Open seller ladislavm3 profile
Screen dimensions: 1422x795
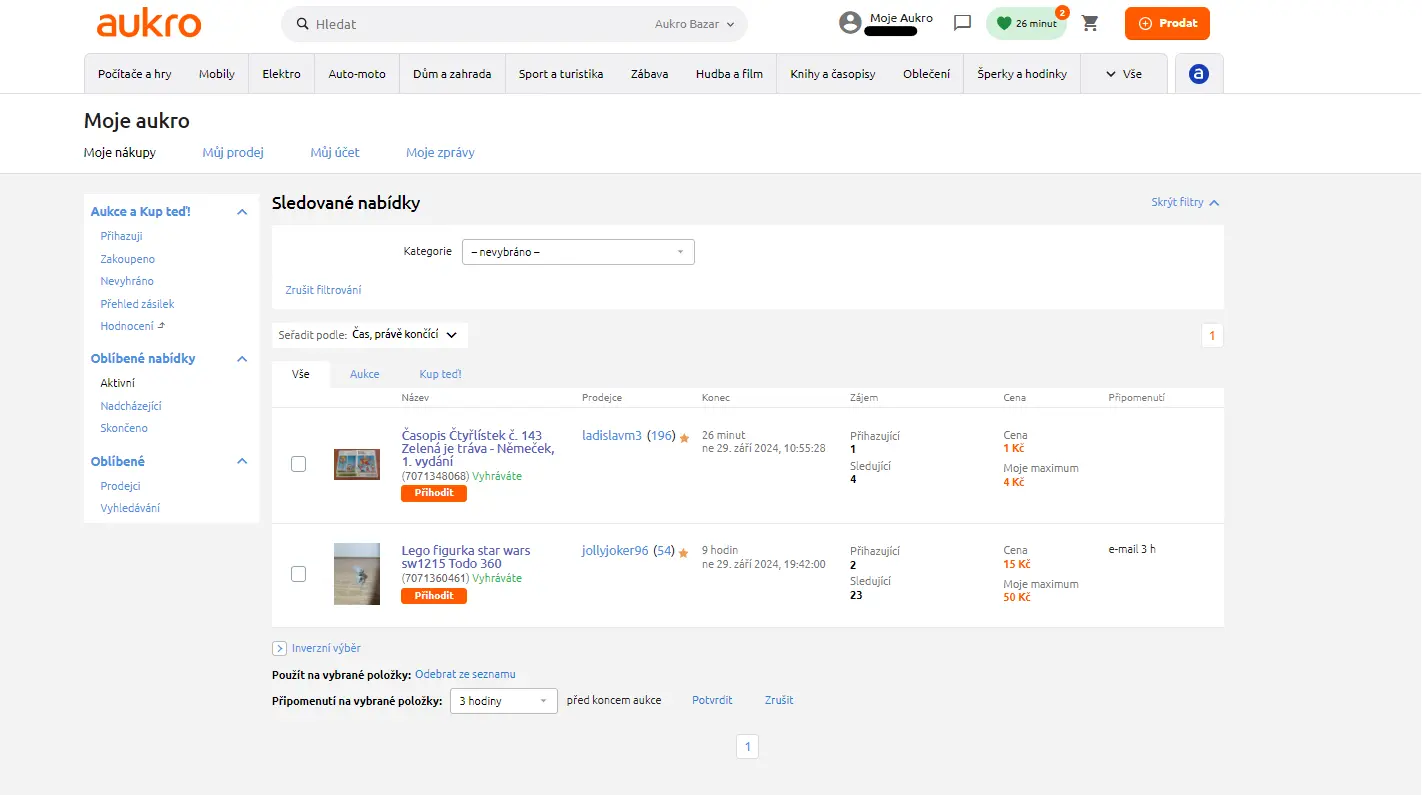(612, 436)
